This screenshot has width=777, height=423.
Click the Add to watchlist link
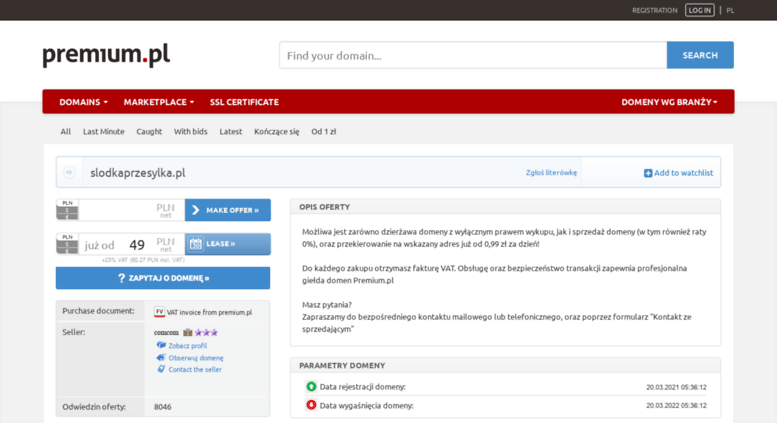[x=683, y=173]
